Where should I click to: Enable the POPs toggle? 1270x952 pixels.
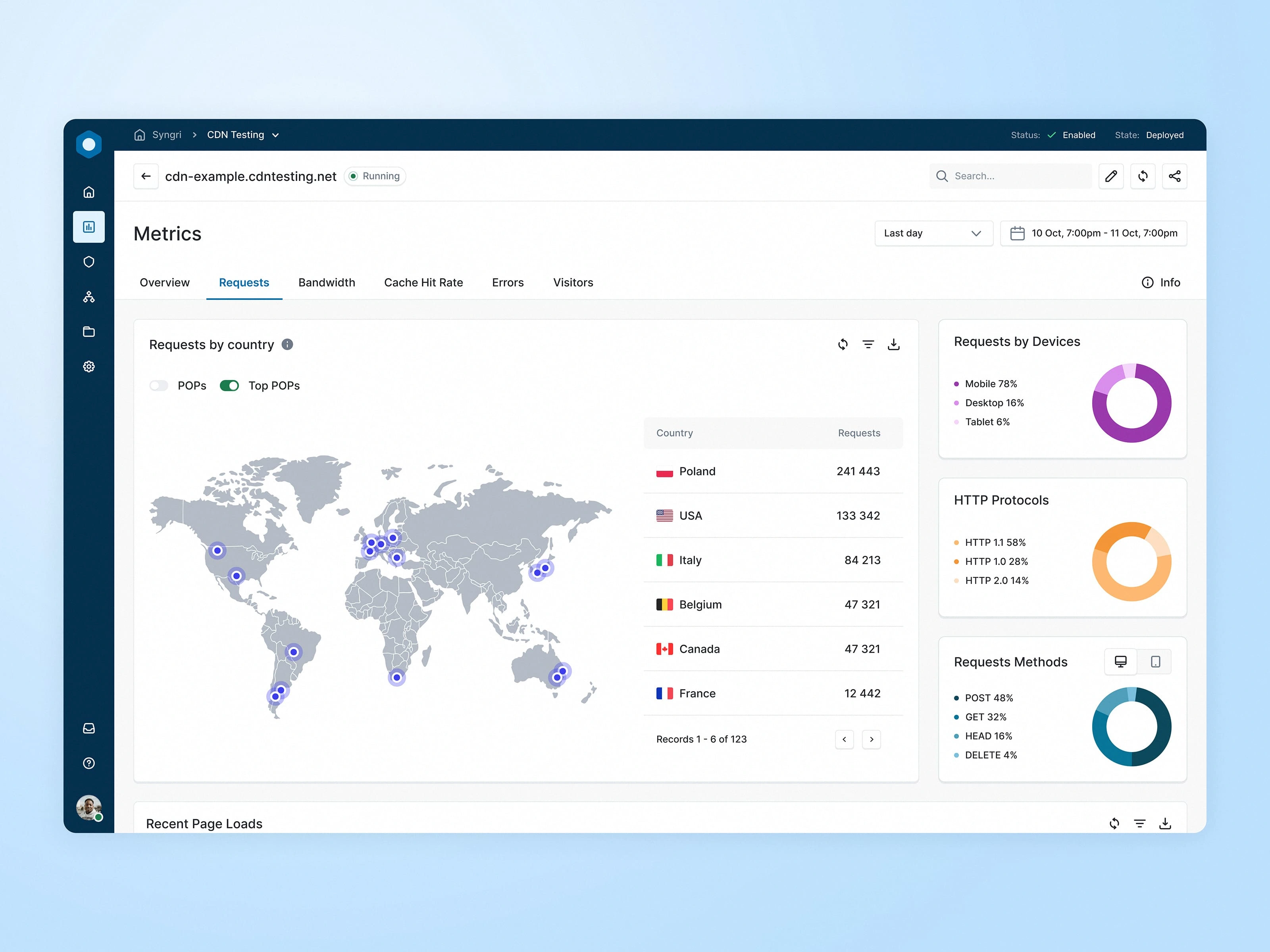click(159, 386)
